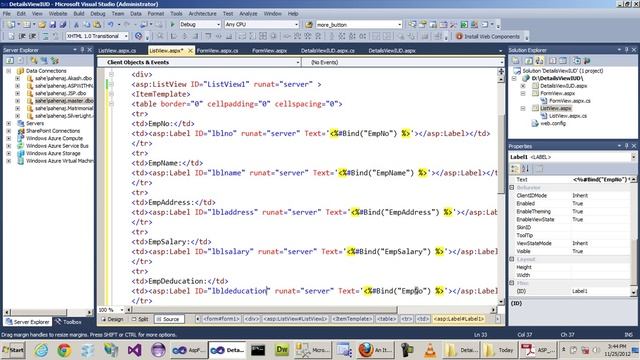Expand the SharePoint Connections node
Viewport: 640px width, 360px height.
[9, 131]
